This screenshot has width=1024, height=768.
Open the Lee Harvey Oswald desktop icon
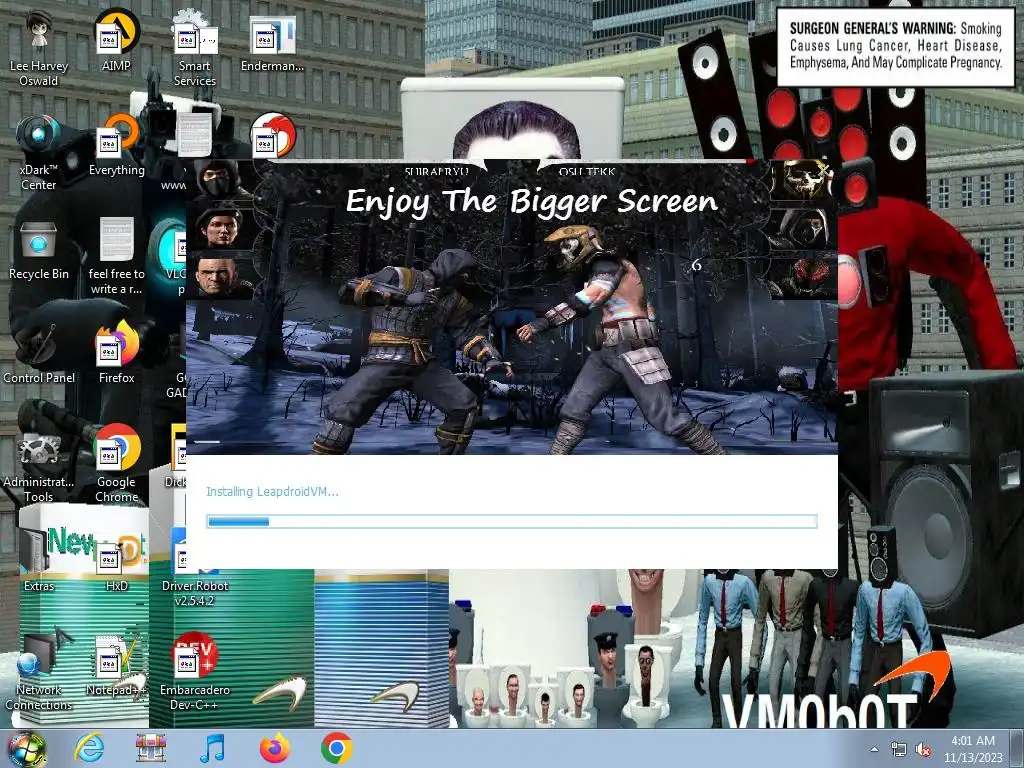click(x=39, y=49)
